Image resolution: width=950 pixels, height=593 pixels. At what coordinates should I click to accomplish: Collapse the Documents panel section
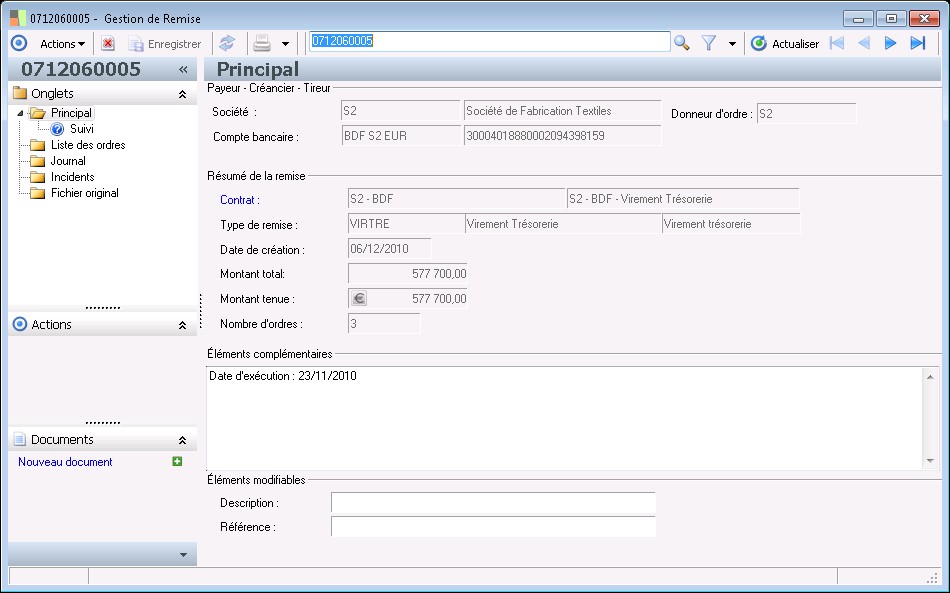click(x=182, y=440)
